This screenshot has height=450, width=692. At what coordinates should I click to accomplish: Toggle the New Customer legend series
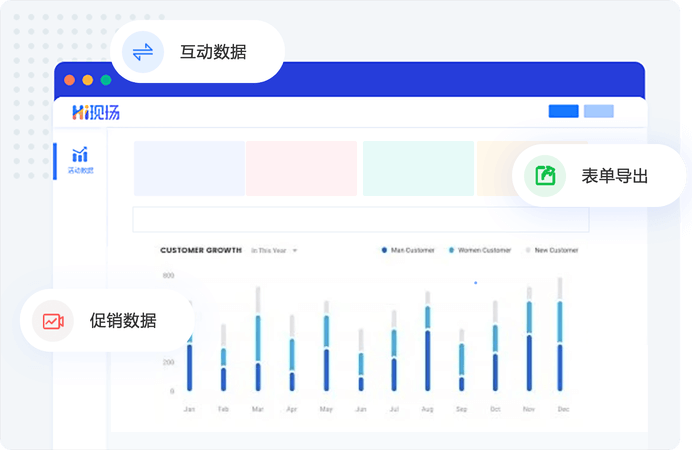[x=552, y=250]
